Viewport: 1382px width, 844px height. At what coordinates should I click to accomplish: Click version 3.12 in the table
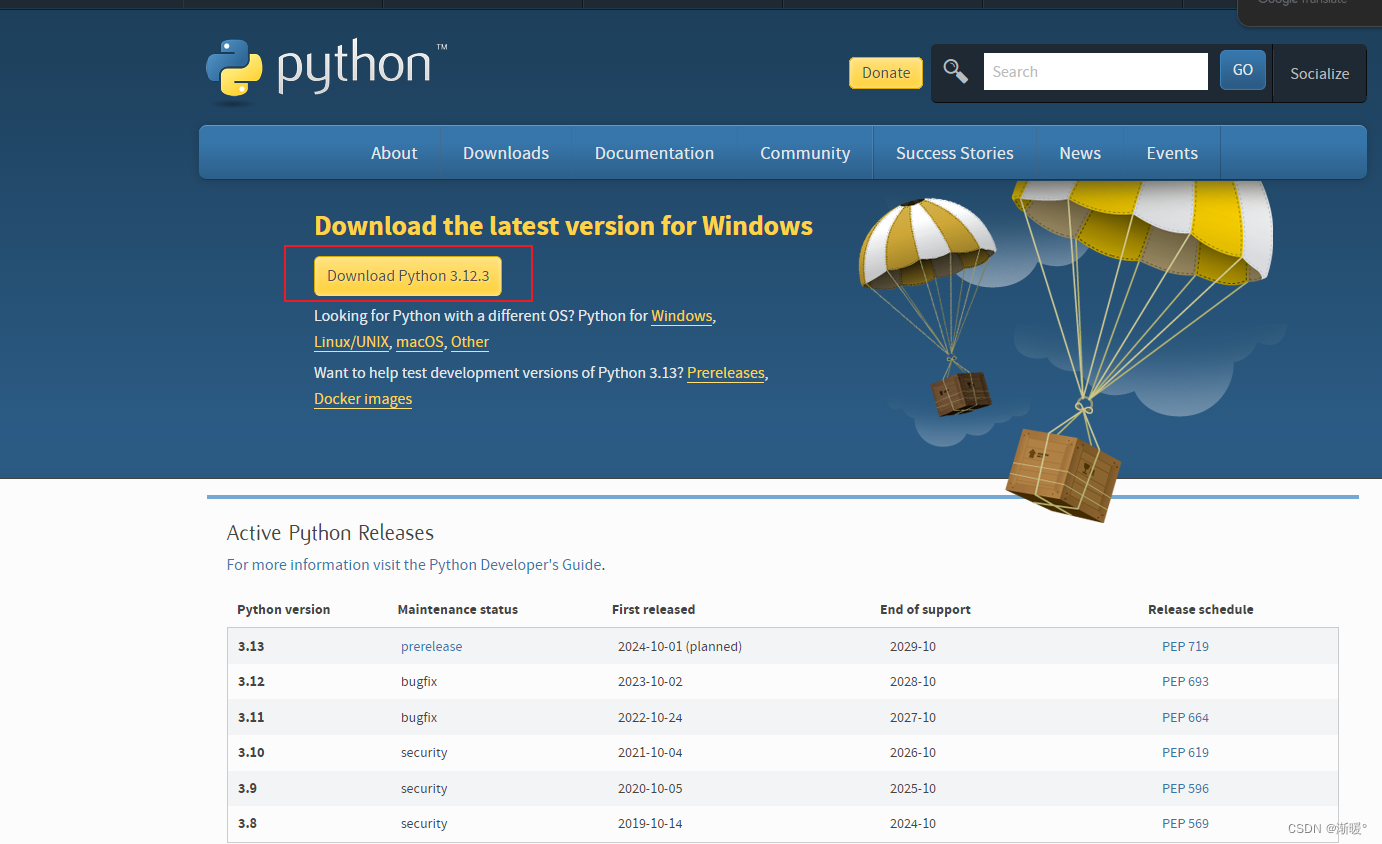(x=251, y=682)
